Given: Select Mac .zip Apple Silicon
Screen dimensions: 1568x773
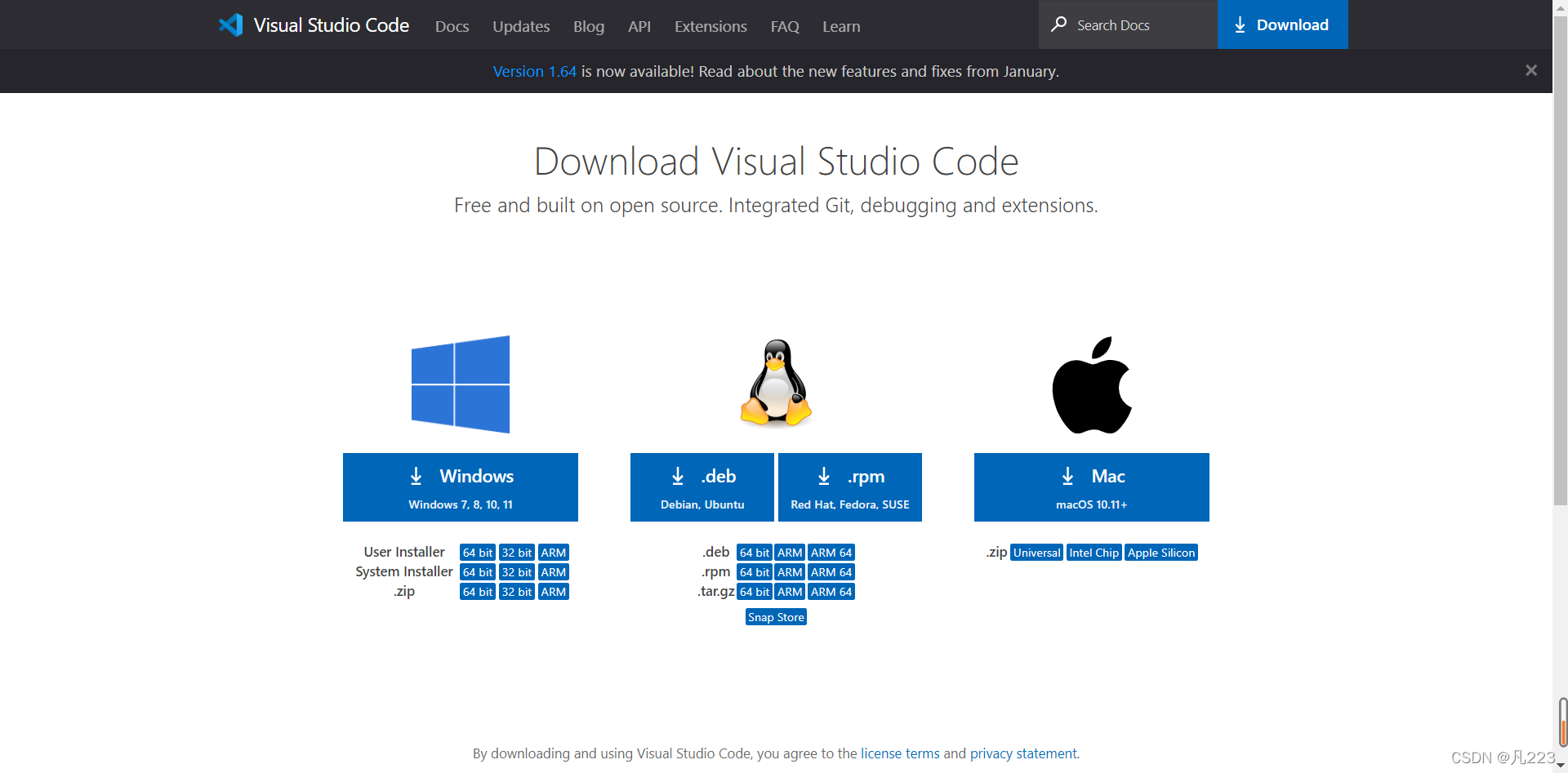Looking at the screenshot, I should [x=1161, y=553].
